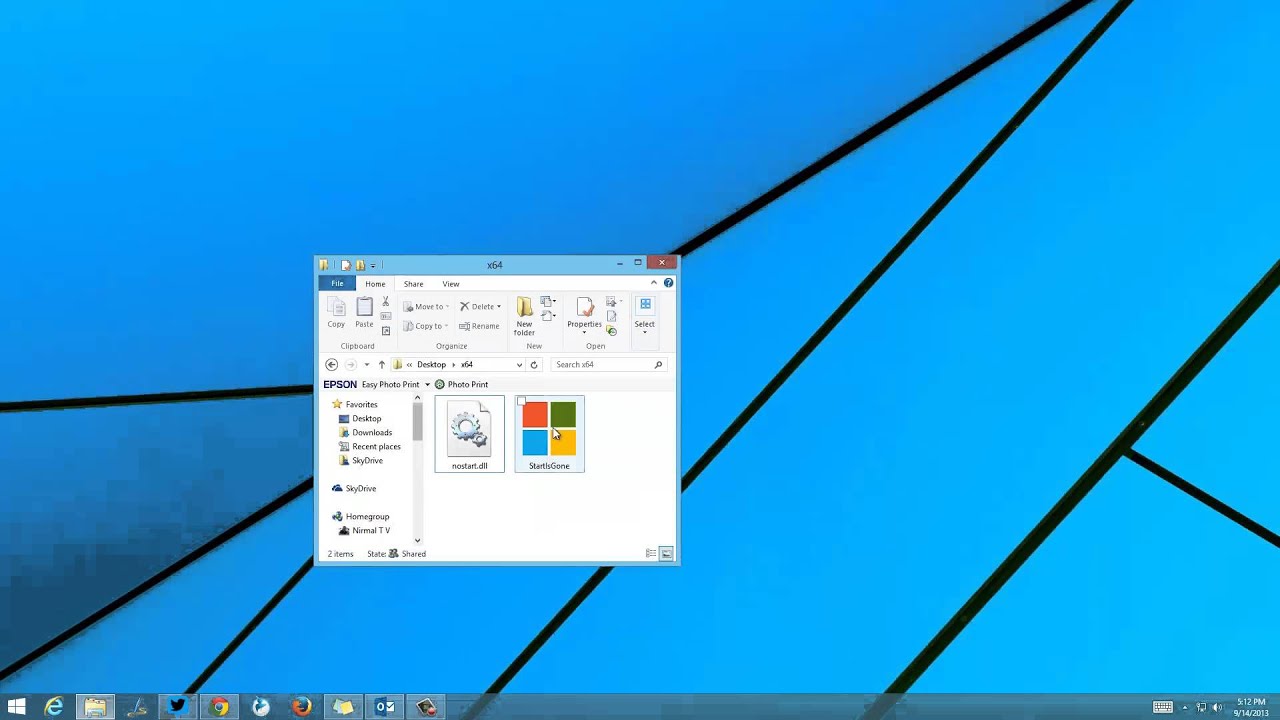This screenshot has height=720, width=1280.
Task: Click the Windows Start button
Action: point(16,707)
